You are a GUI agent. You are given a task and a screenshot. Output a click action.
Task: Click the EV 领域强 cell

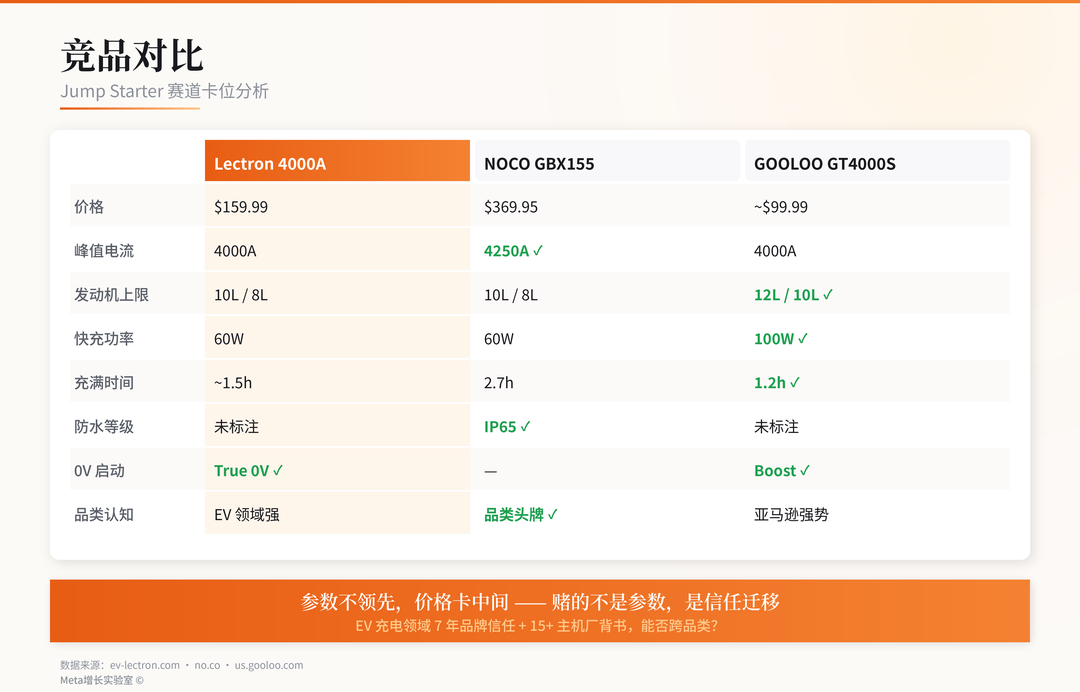[x=338, y=514]
